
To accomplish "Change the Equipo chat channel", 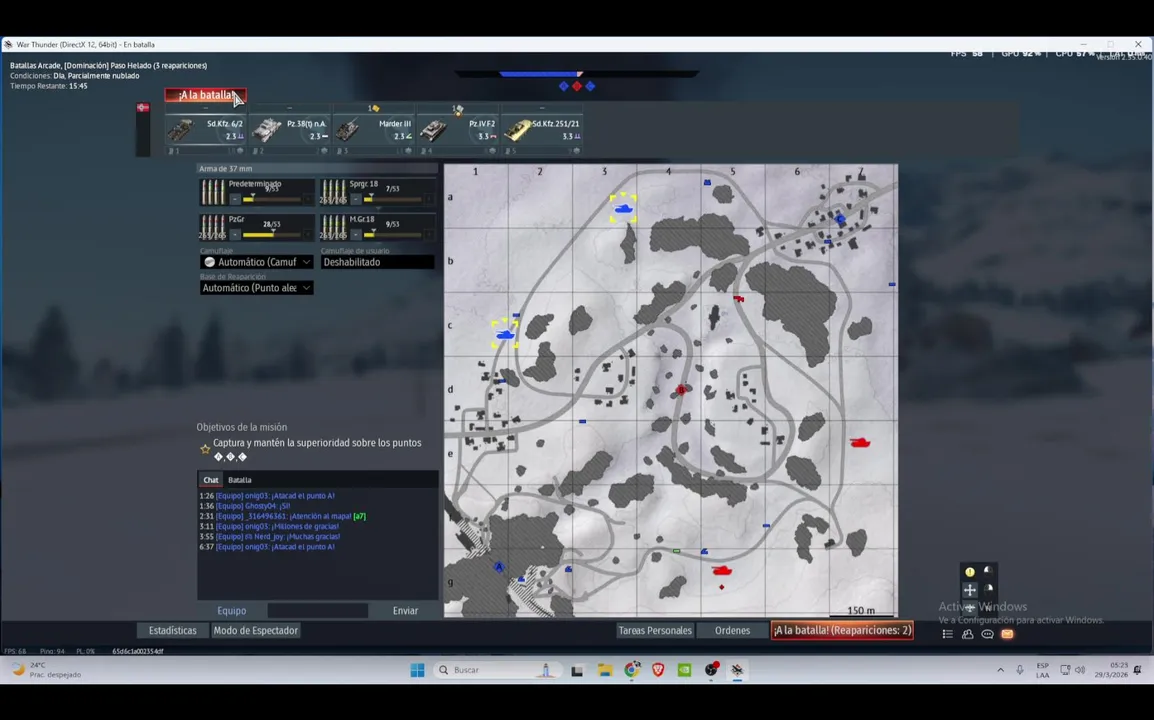I will click(x=231, y=610).
